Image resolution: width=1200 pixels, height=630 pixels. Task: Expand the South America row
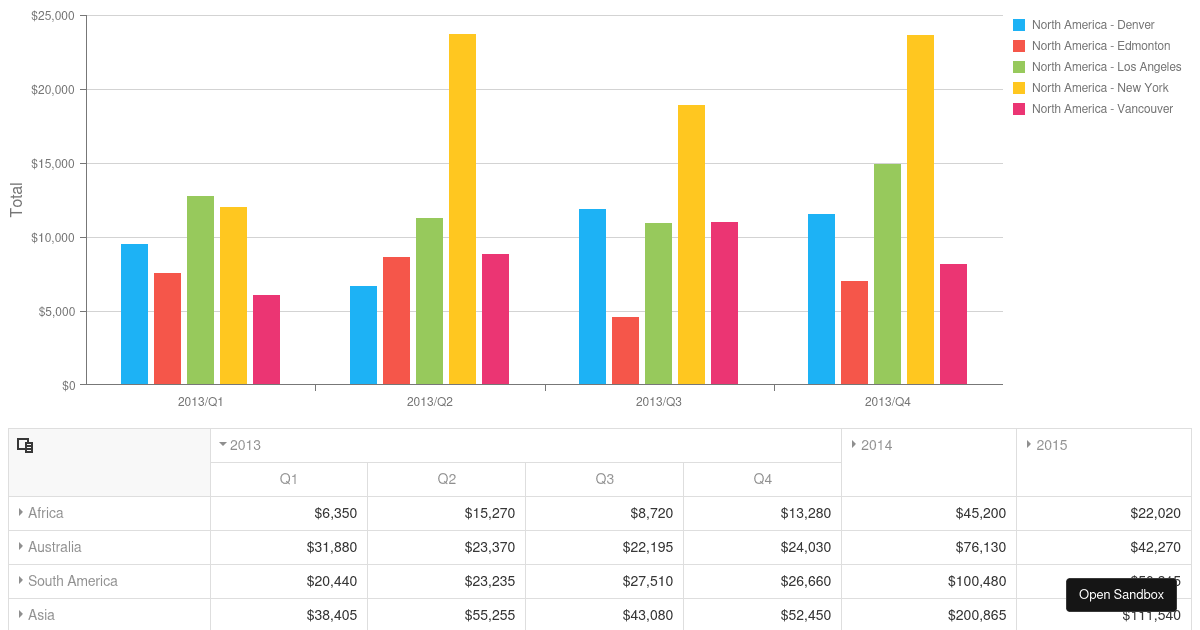pyautogui.click(x=21, y=580)
